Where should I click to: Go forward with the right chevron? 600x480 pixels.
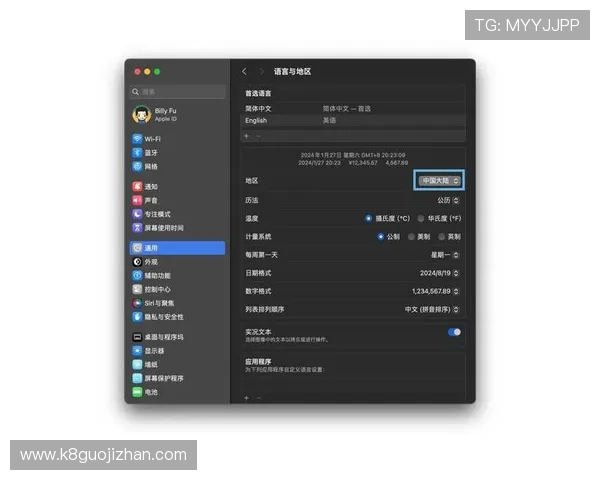(x=262, y=72)
